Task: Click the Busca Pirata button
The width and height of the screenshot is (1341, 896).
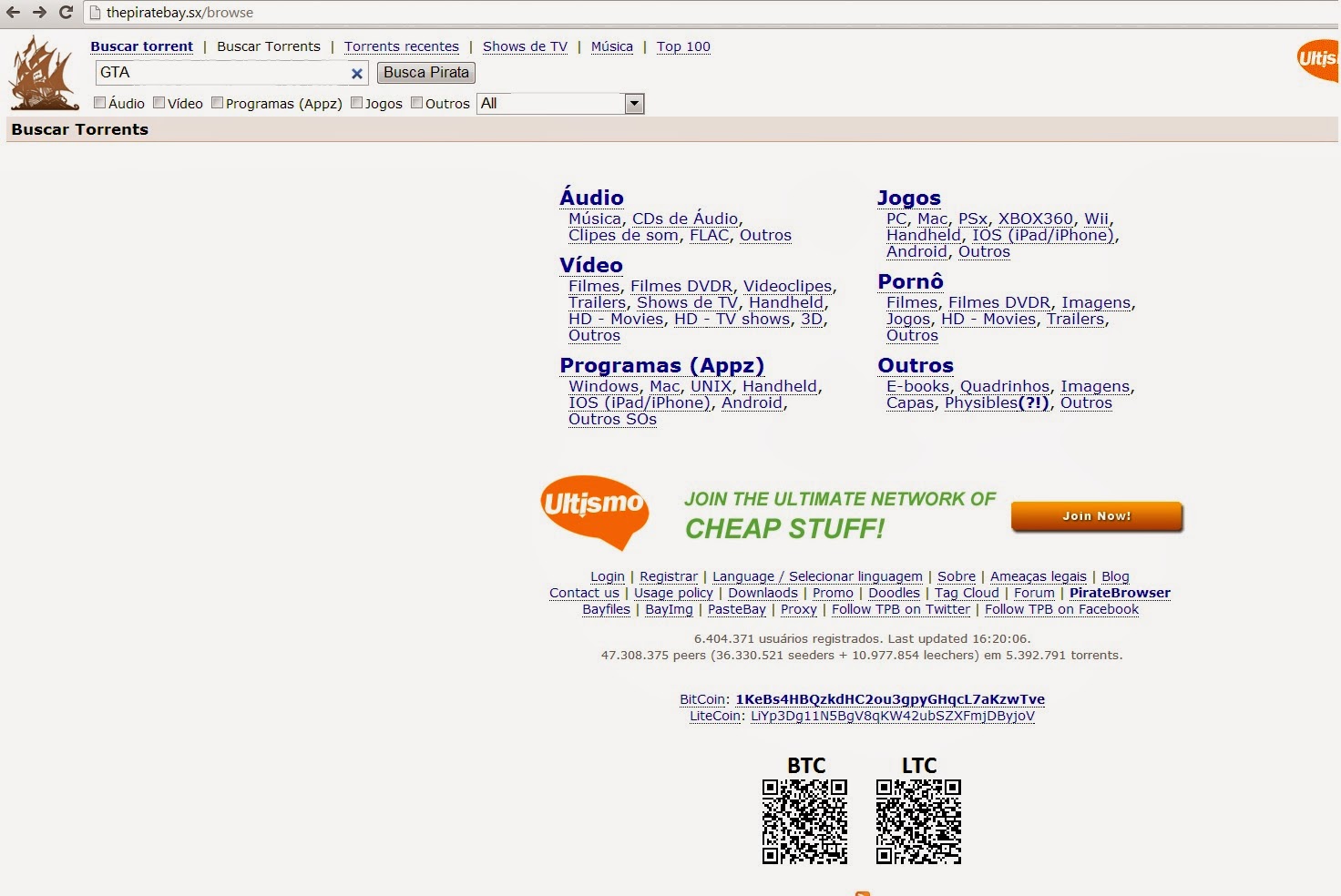Action: [x=426, y=73]
